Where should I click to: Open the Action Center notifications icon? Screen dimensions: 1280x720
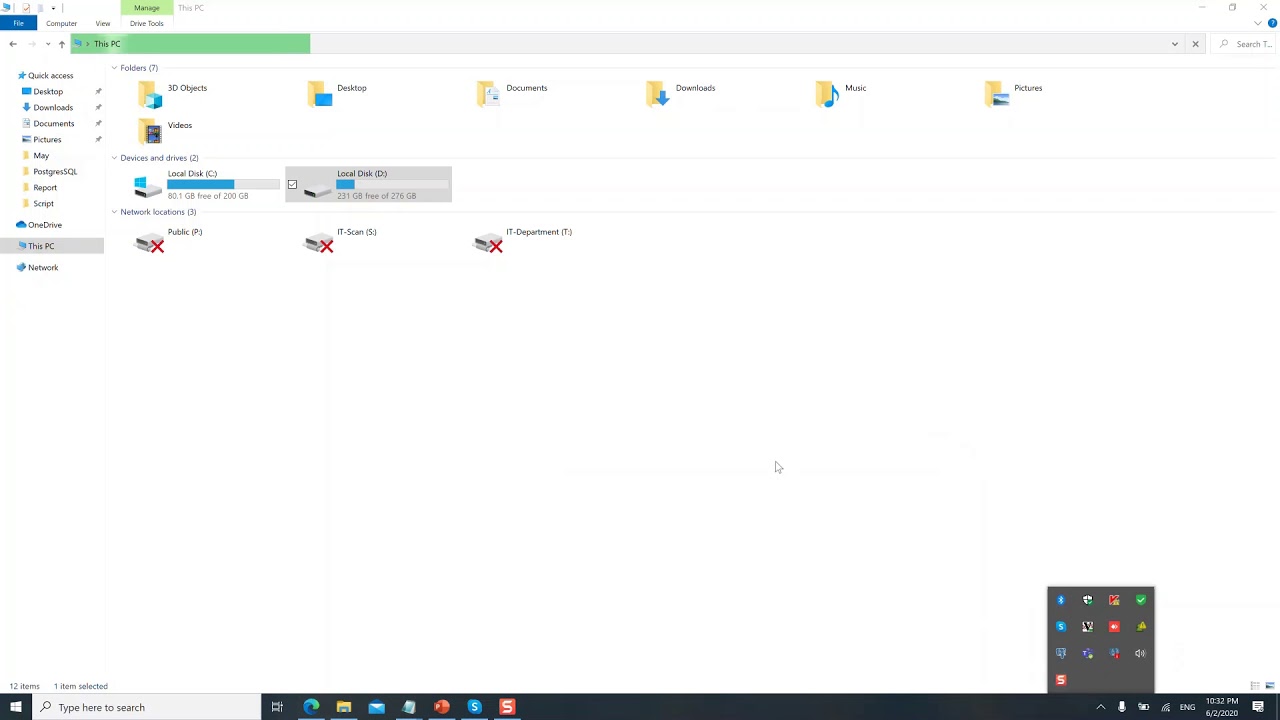[x=1258, y=707]
